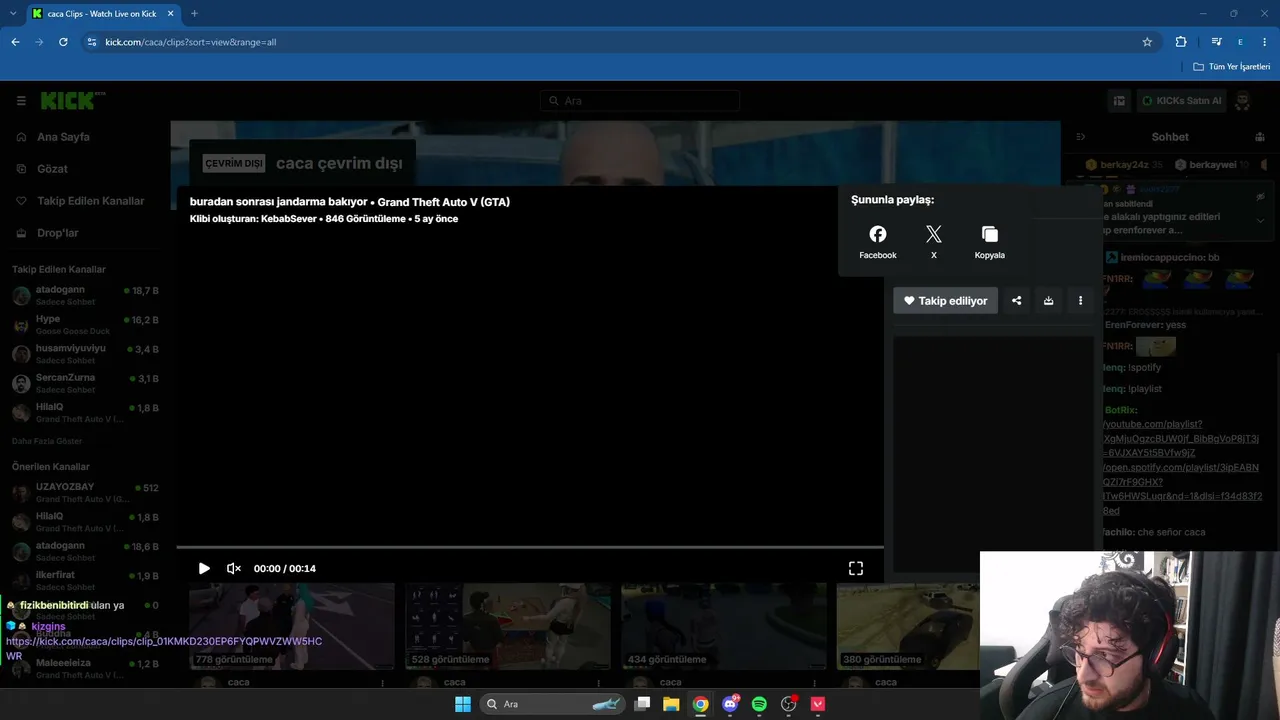Open the Chrome three-dot menu
This screenshot has height=720, width=1280.
pos(1265,42)
